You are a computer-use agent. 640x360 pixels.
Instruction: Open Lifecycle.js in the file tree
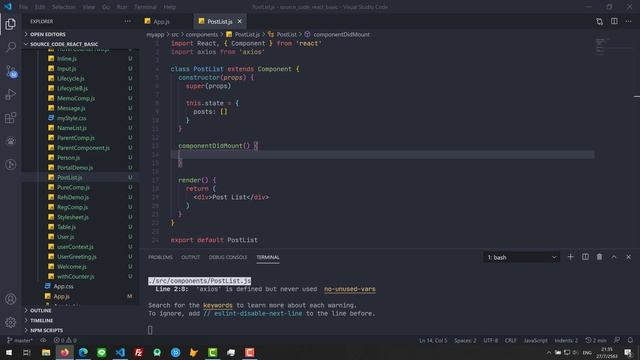coord(71,78)
